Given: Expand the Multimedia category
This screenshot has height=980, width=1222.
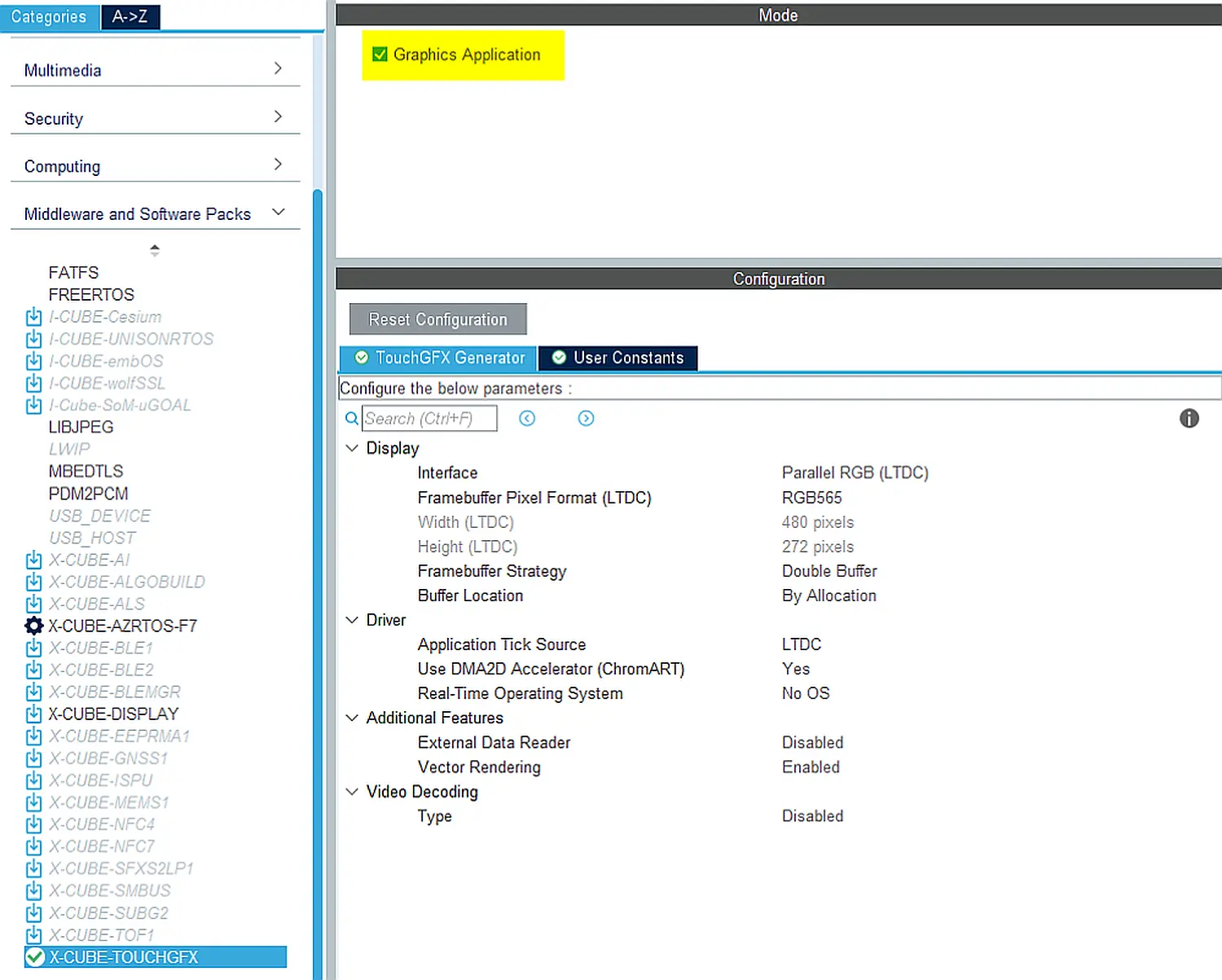Looking at the screenshot, I should 278,69.
